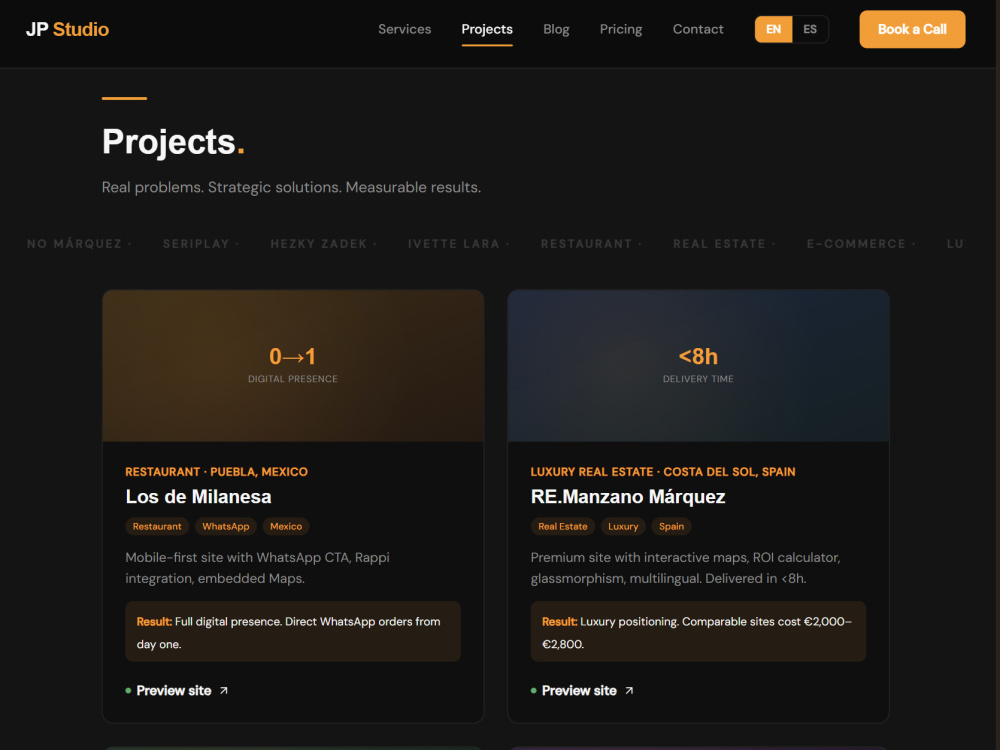Click SERIPLAY in the scrolling marquee
The image size is (1000, 750).
pyautogui.click(x=196, y=244)
